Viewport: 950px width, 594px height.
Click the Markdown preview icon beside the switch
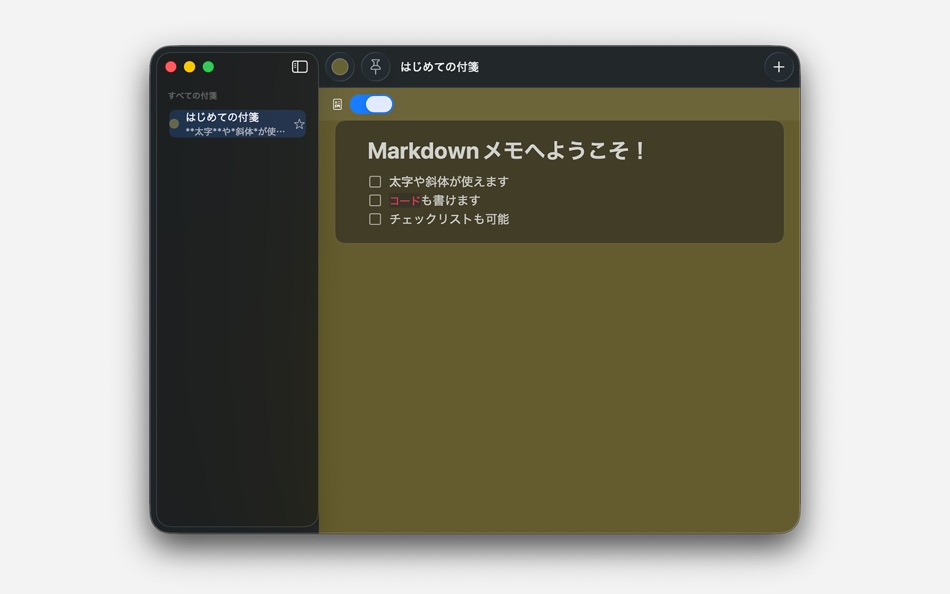(x=337, y=104)
